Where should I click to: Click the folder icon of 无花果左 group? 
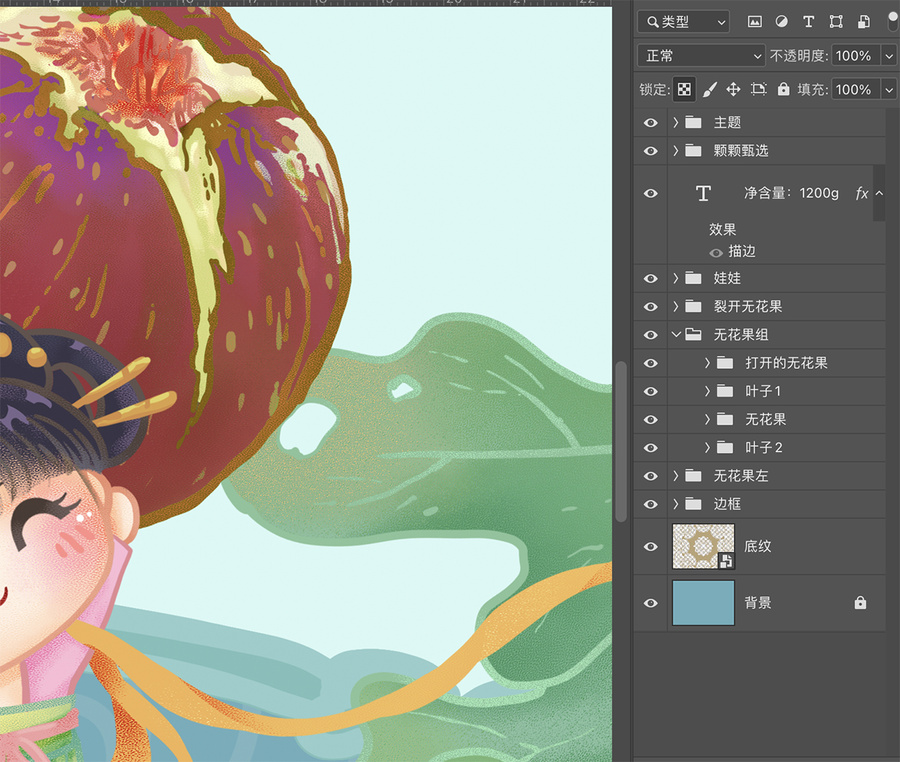click(x=693, y=476)
